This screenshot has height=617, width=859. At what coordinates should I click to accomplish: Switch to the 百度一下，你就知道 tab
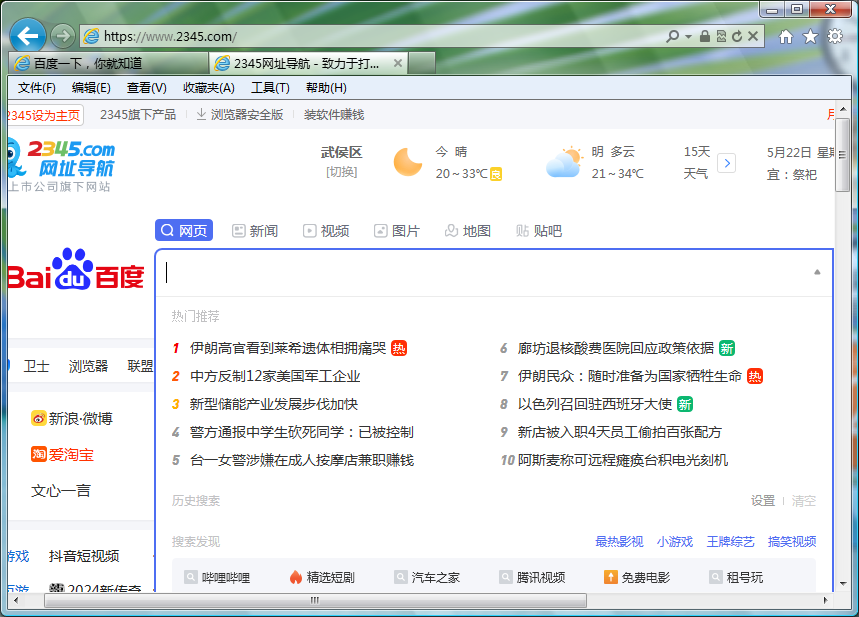pos(109,64)
